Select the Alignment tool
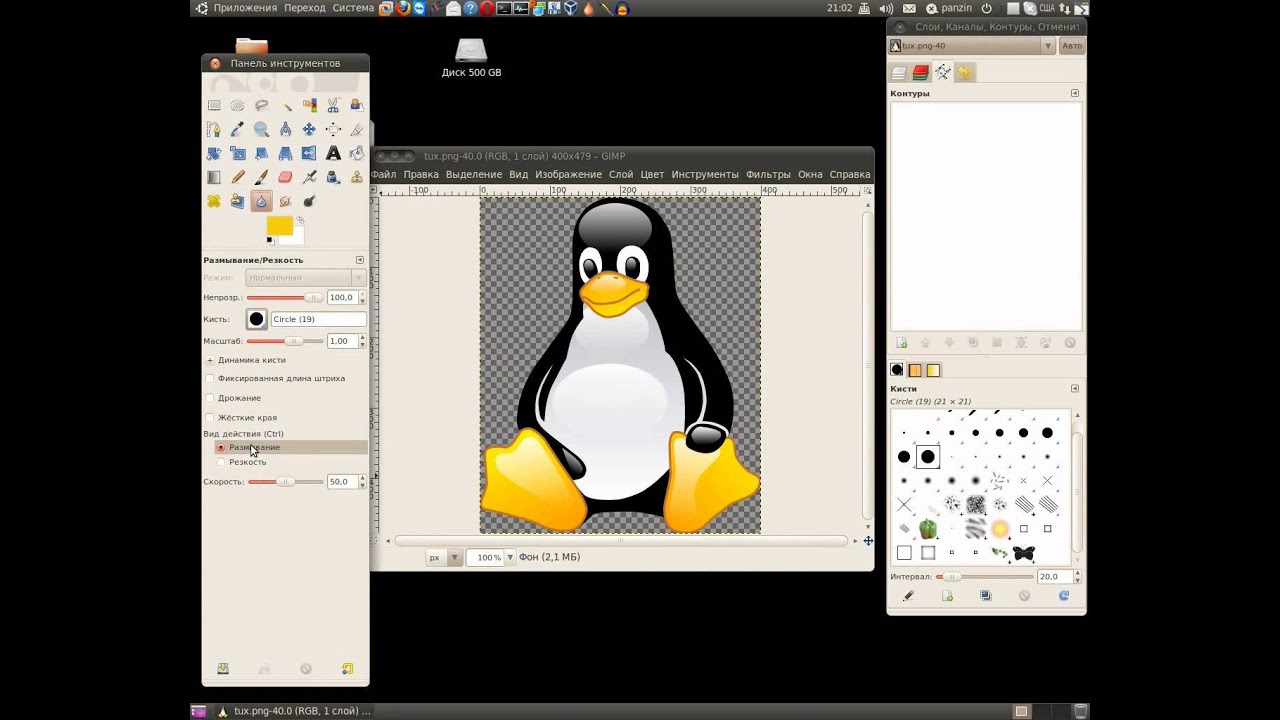The height and width of the screenshot is (720, 1280). [x=333, y=129]
